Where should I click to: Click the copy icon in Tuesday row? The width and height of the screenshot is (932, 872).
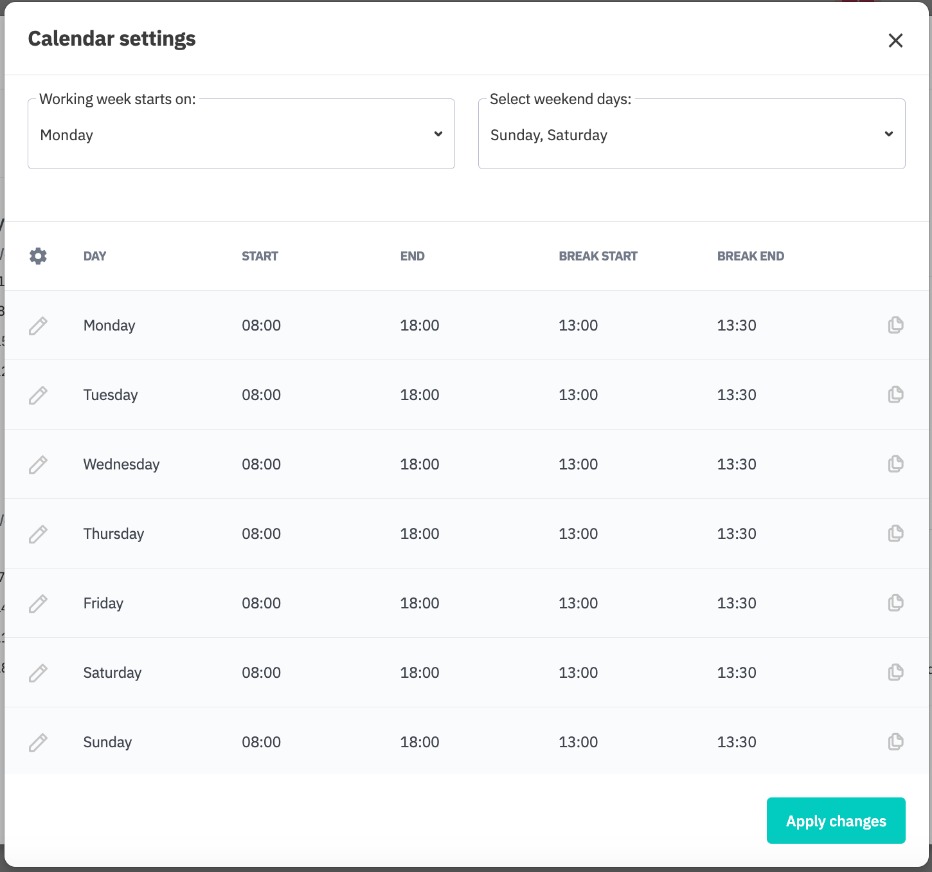point(896,395)
